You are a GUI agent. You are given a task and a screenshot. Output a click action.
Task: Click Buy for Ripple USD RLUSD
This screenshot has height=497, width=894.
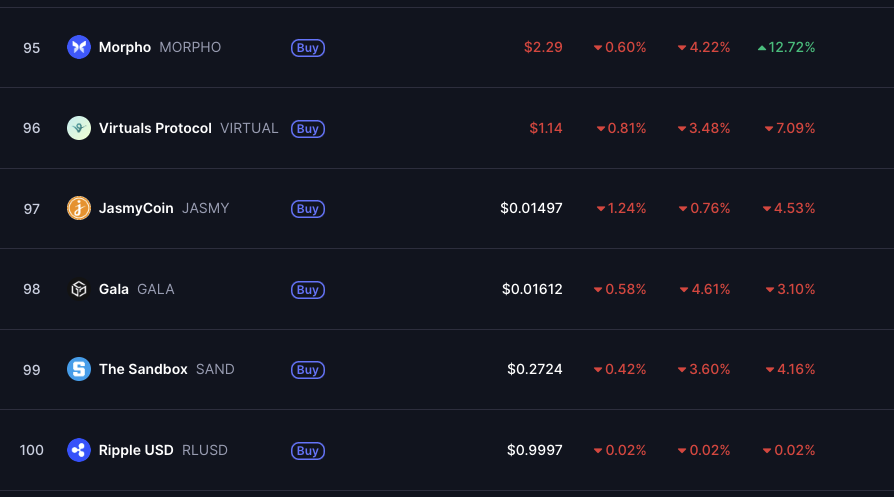tap(308, 451)
